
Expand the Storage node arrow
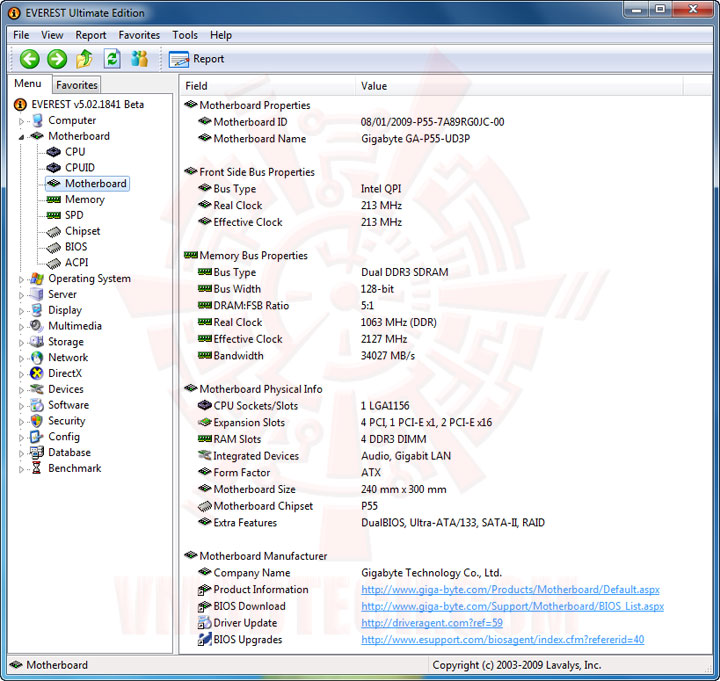[21, 343]
